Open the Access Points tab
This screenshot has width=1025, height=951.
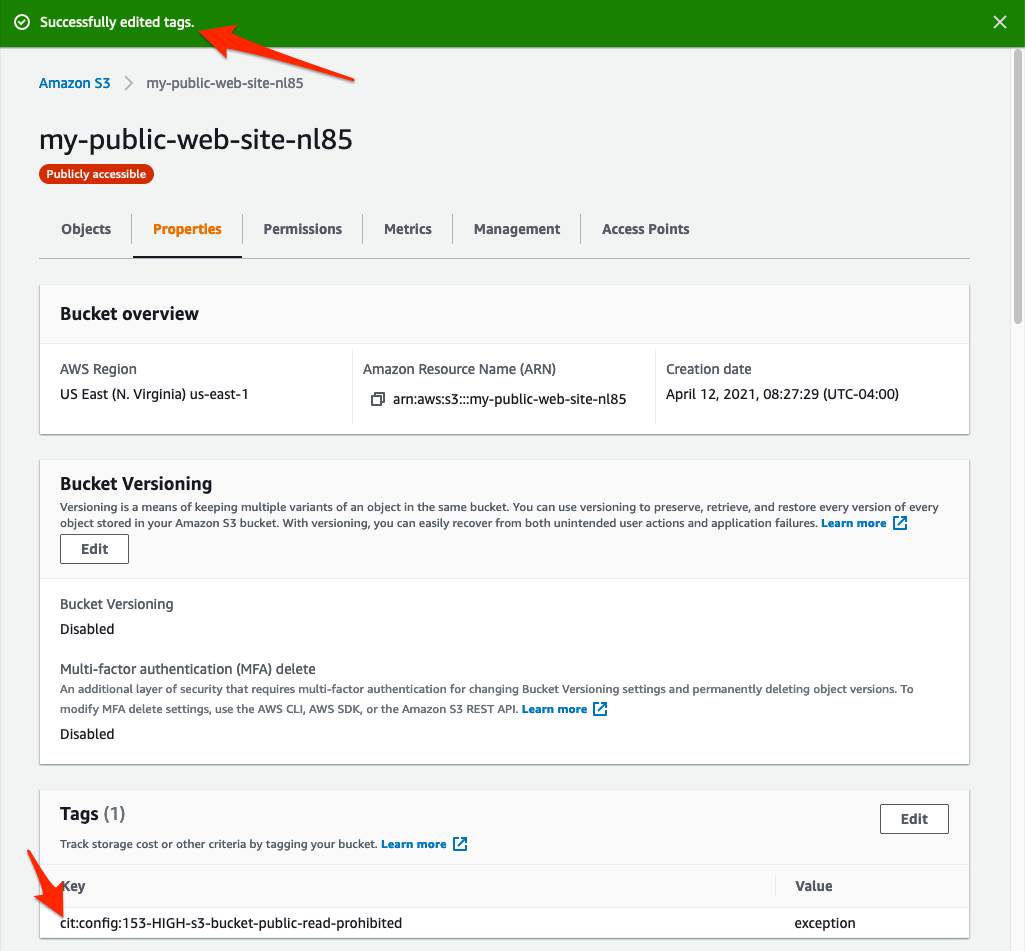pos(646,229)
